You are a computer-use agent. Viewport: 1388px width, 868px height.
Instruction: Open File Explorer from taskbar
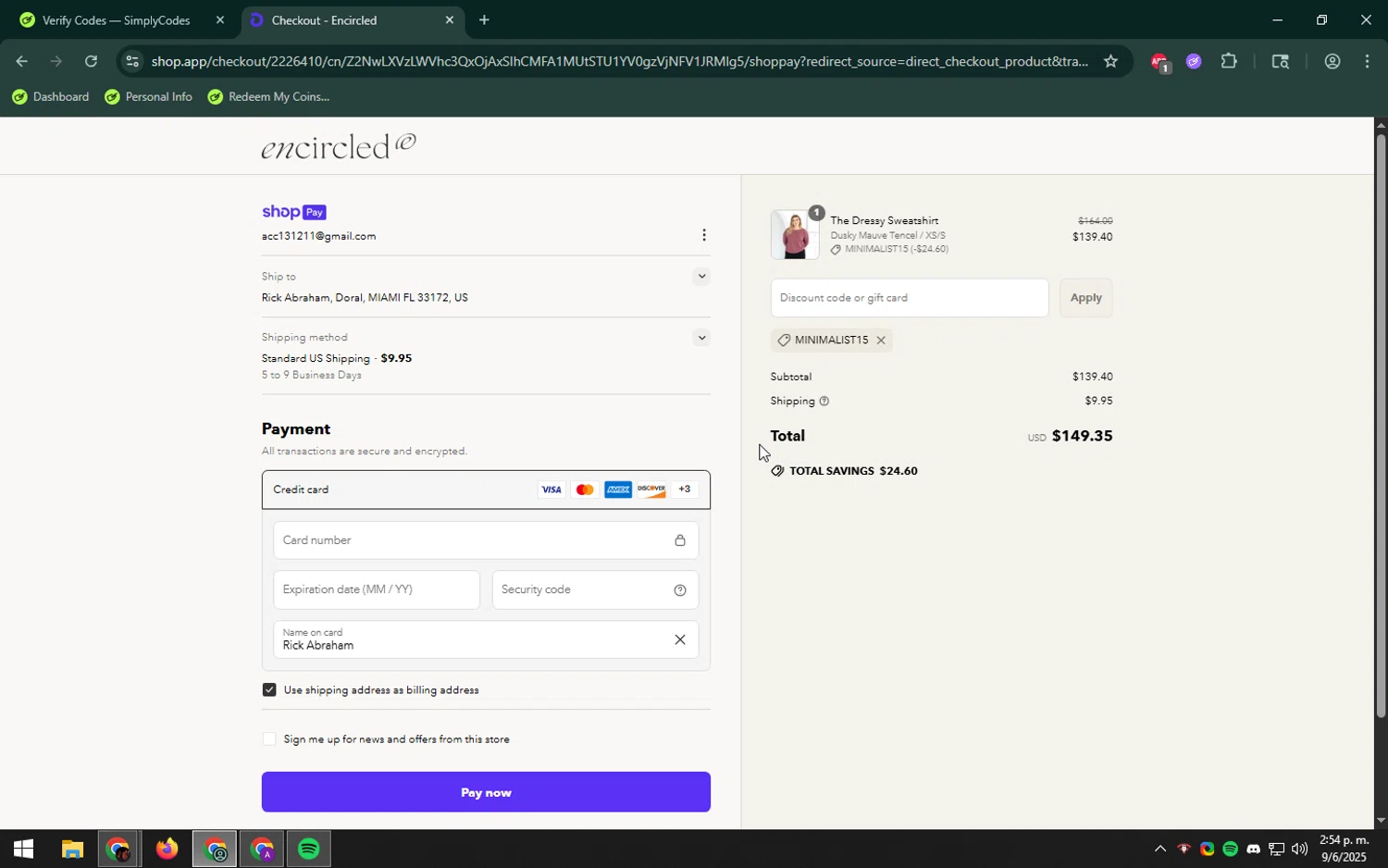(72, 849)
